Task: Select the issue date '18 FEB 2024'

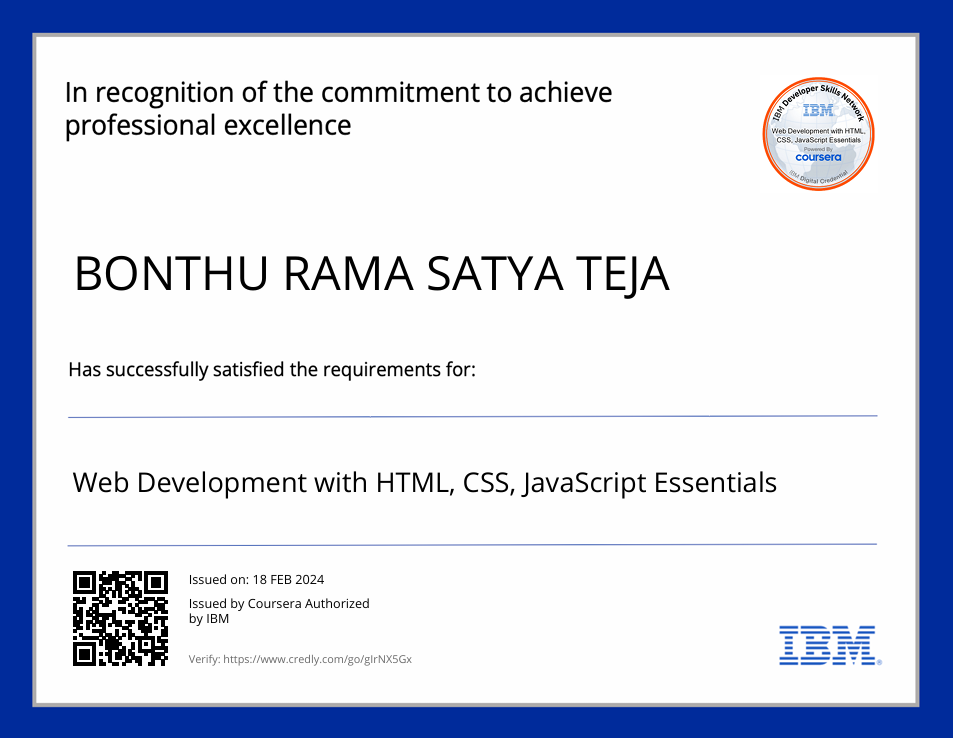Action: (x=290, y=579)
